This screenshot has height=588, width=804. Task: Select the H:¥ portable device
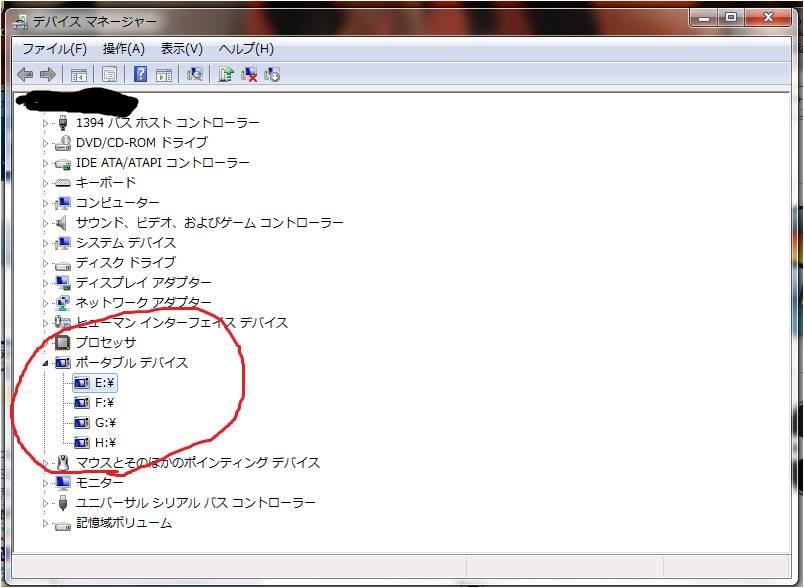[x=95, y=443]
